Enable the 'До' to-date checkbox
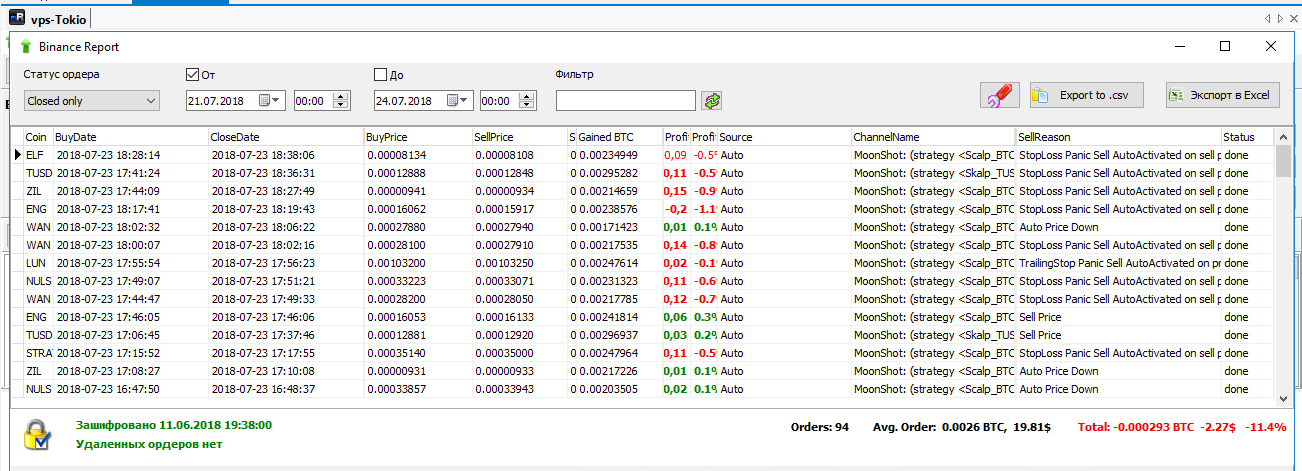 380,74
